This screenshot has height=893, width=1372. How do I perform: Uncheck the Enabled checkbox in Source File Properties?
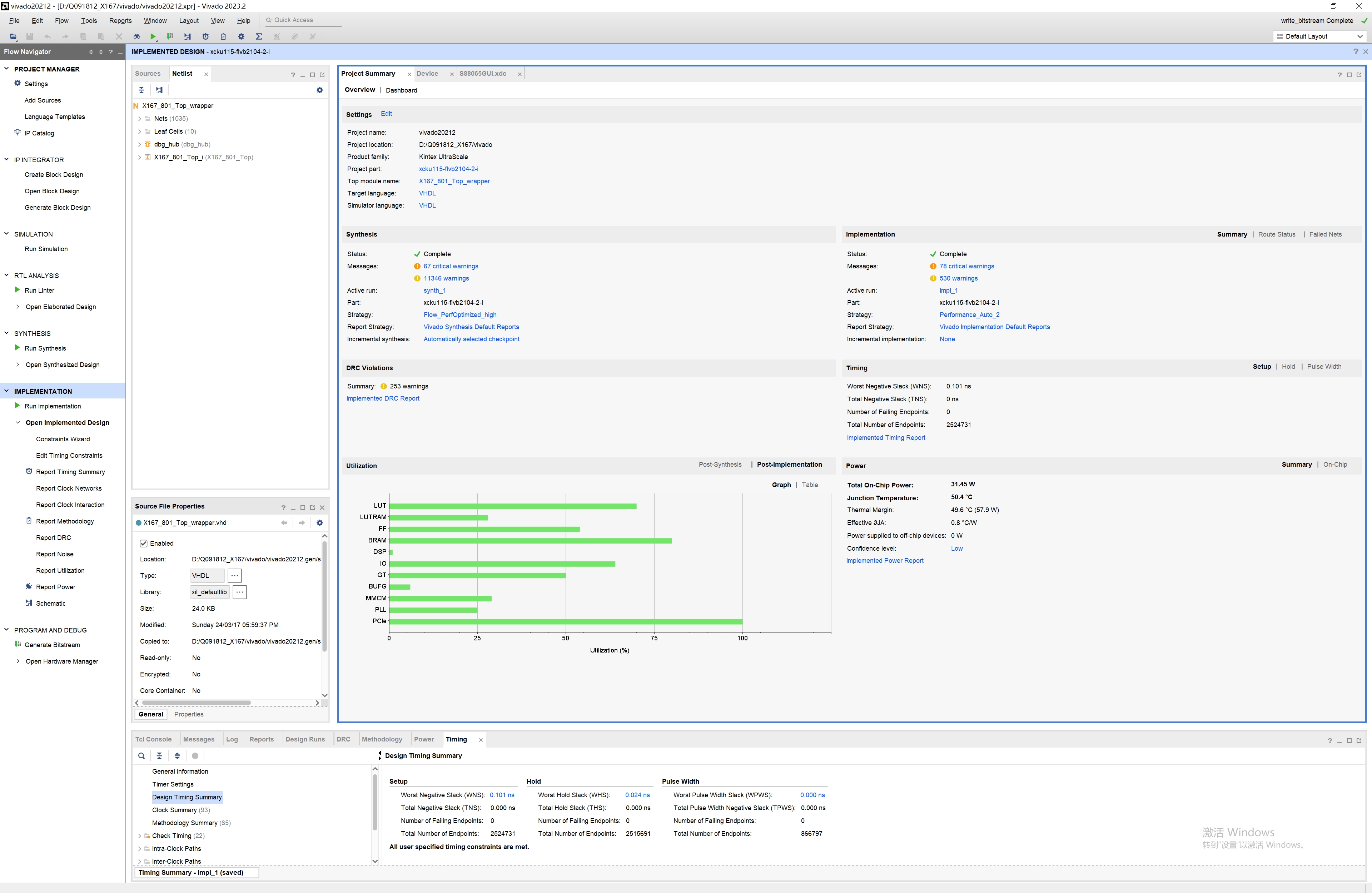tap(144, 543)
